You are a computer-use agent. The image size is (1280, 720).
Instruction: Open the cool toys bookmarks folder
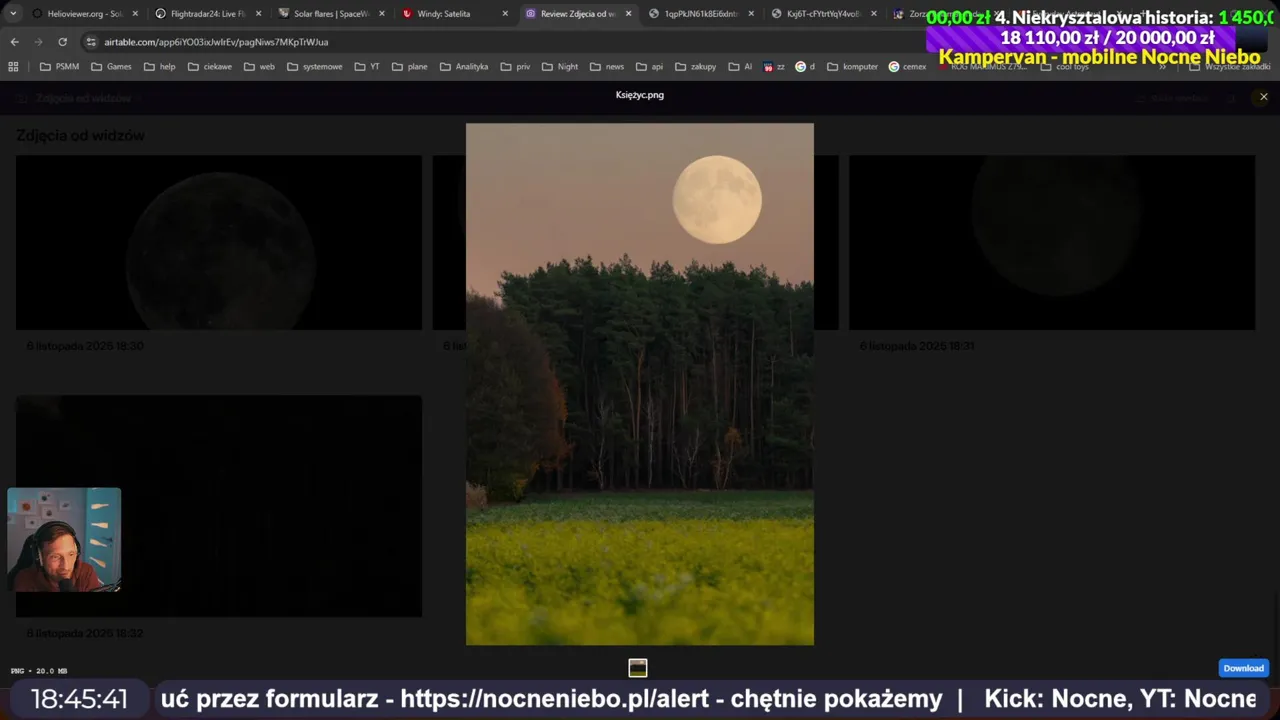[x=1065, y=67]
